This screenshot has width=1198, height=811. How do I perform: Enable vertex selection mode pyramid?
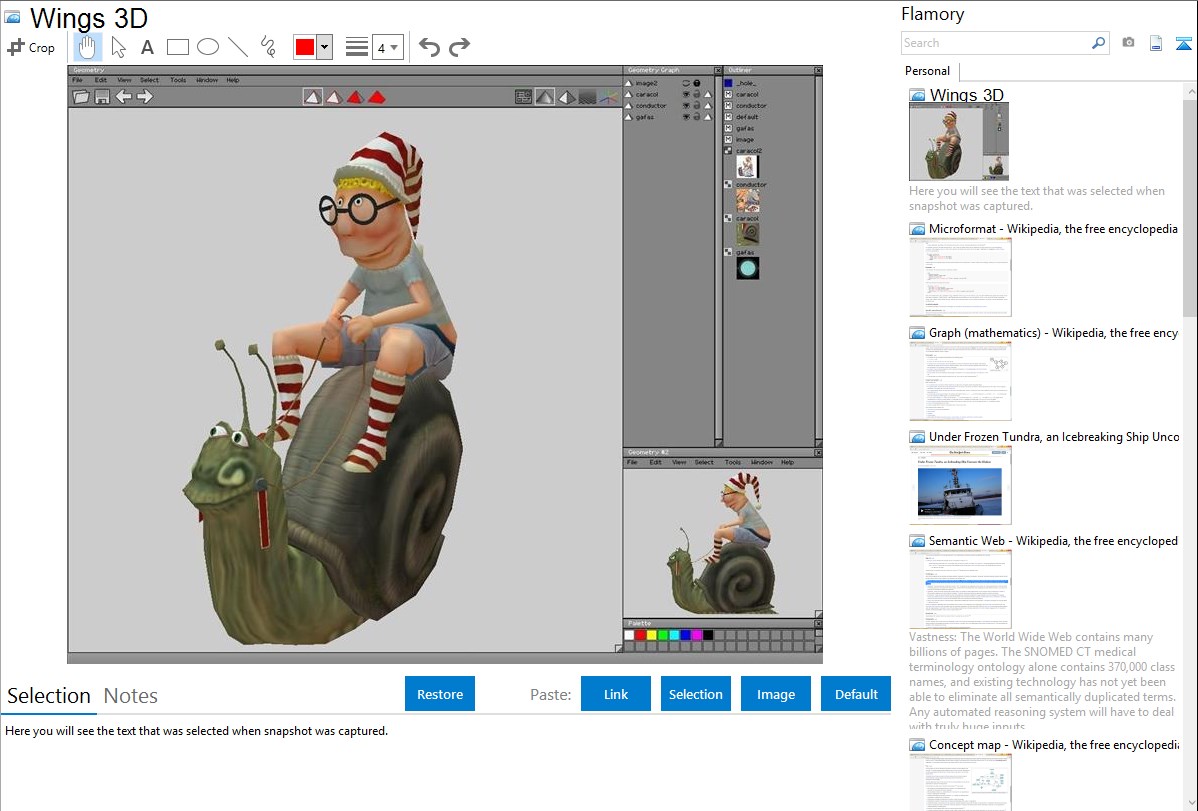[312, 97]
